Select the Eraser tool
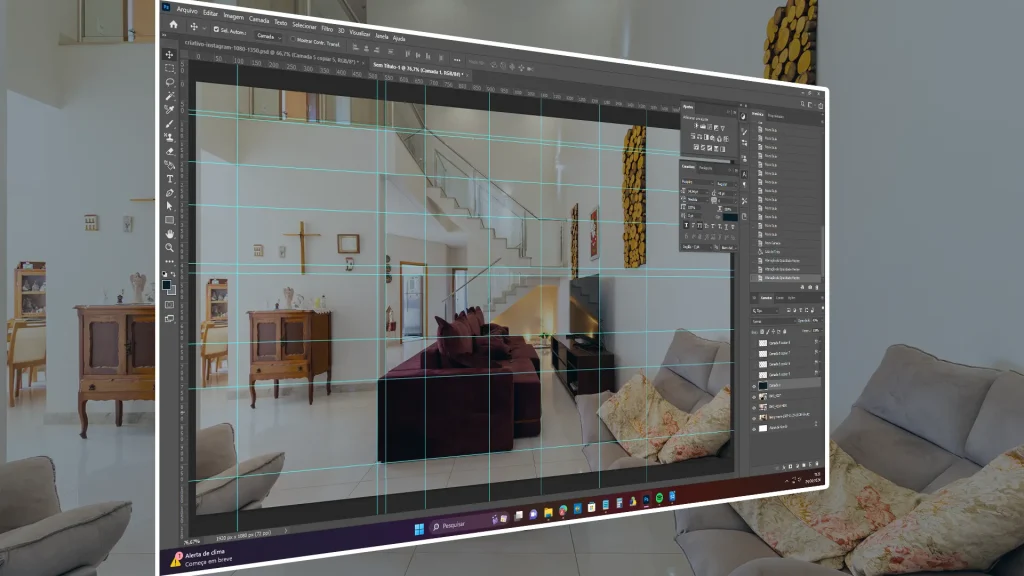 coord(170,151)
